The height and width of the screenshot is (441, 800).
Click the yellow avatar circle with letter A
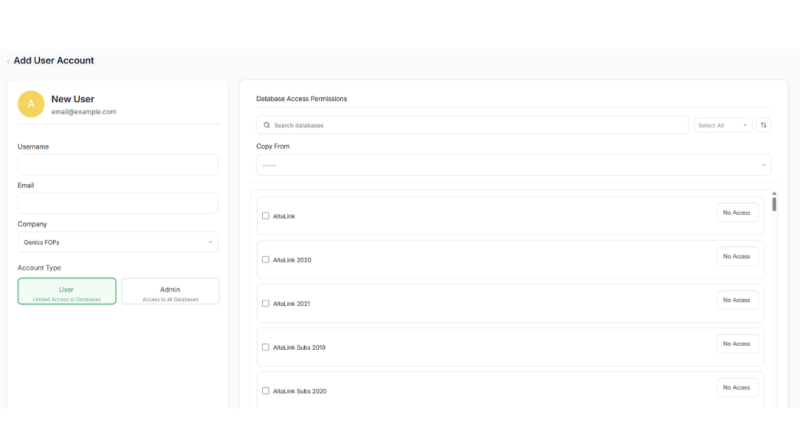31,104
